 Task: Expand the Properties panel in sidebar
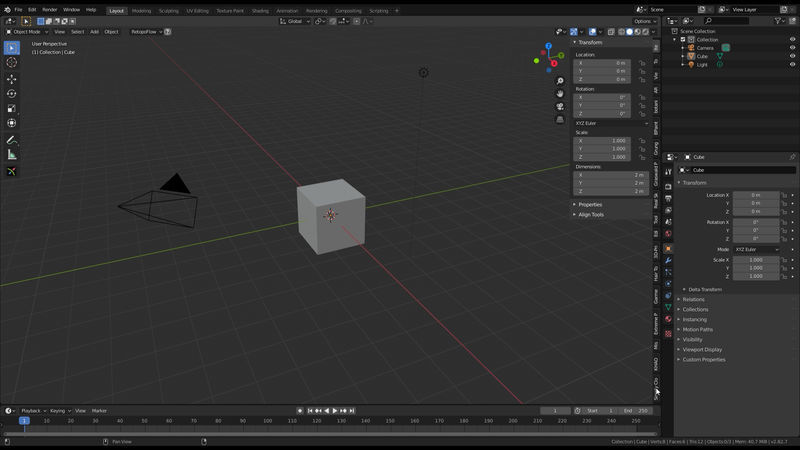pyautogui.click(x=590, y=205)
